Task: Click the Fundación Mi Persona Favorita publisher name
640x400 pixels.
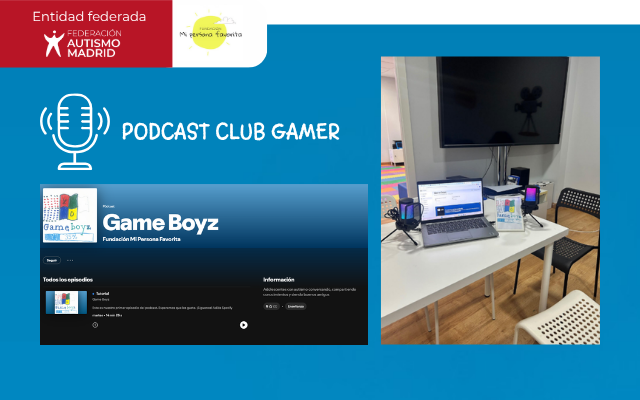Action: (141, 239)
